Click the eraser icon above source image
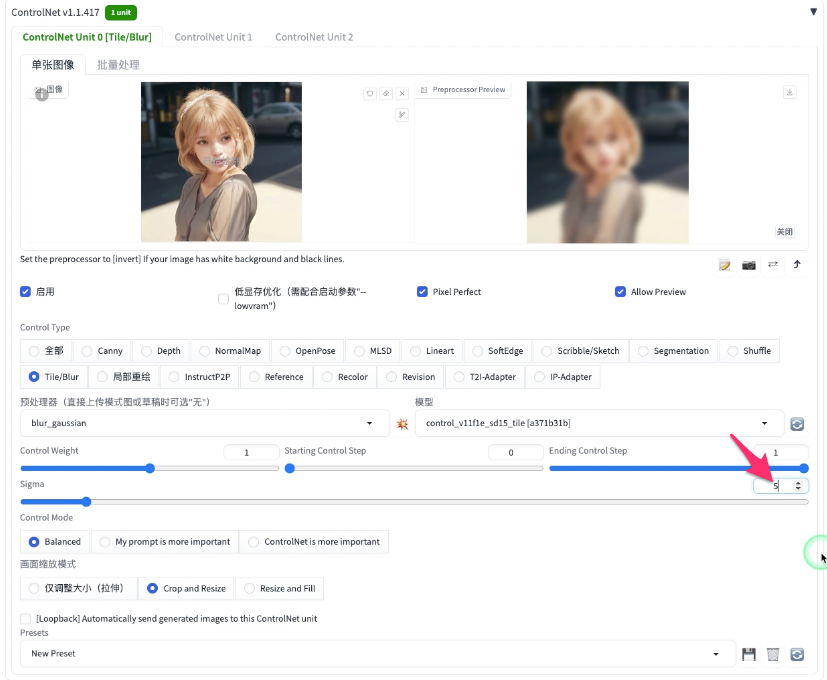This screenshot has height=680, width=827. click(386, 93)
